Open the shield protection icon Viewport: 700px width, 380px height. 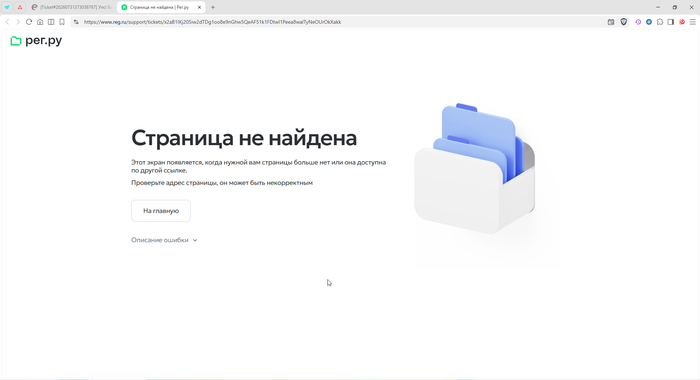click(624, 22)
